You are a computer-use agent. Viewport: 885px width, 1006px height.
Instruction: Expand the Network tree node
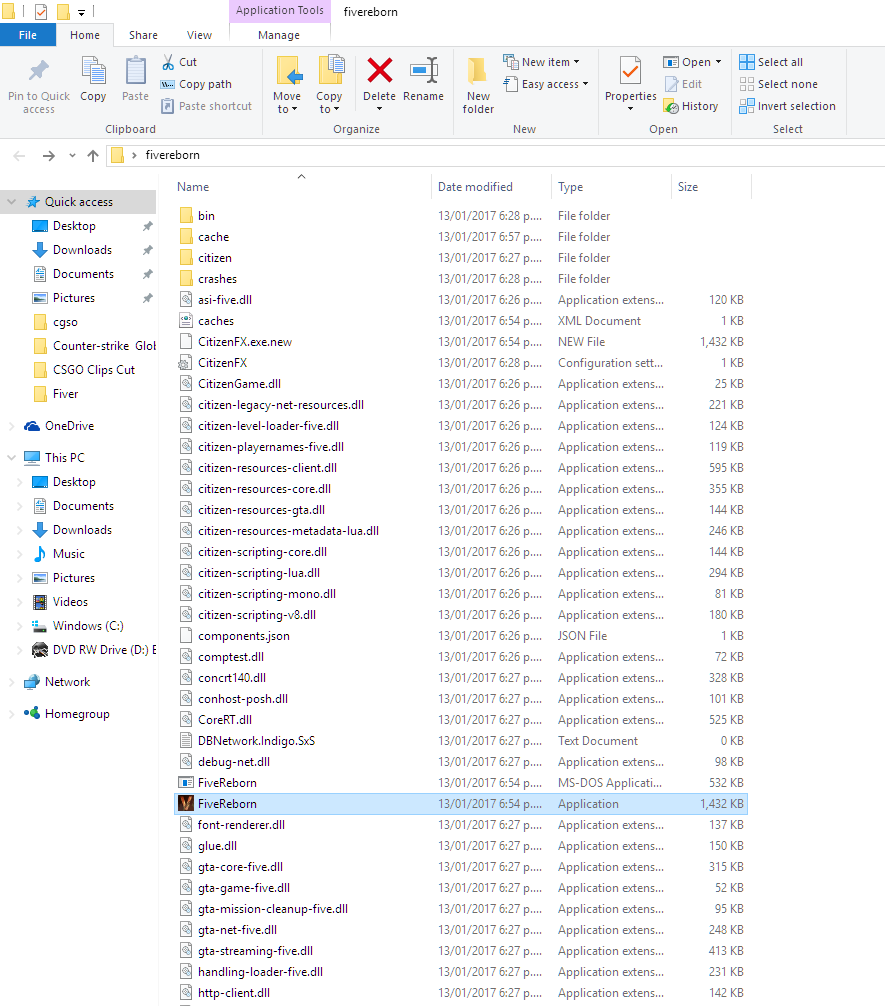[12, 682]
